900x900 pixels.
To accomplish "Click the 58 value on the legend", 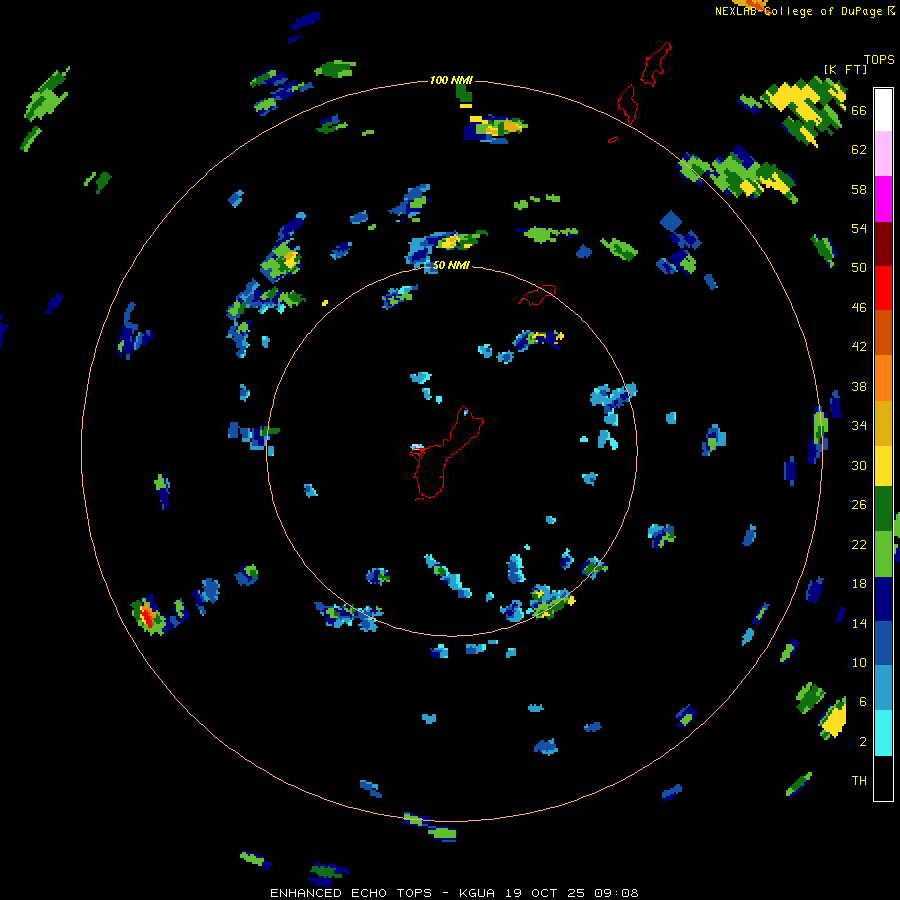I will [859, 189].
